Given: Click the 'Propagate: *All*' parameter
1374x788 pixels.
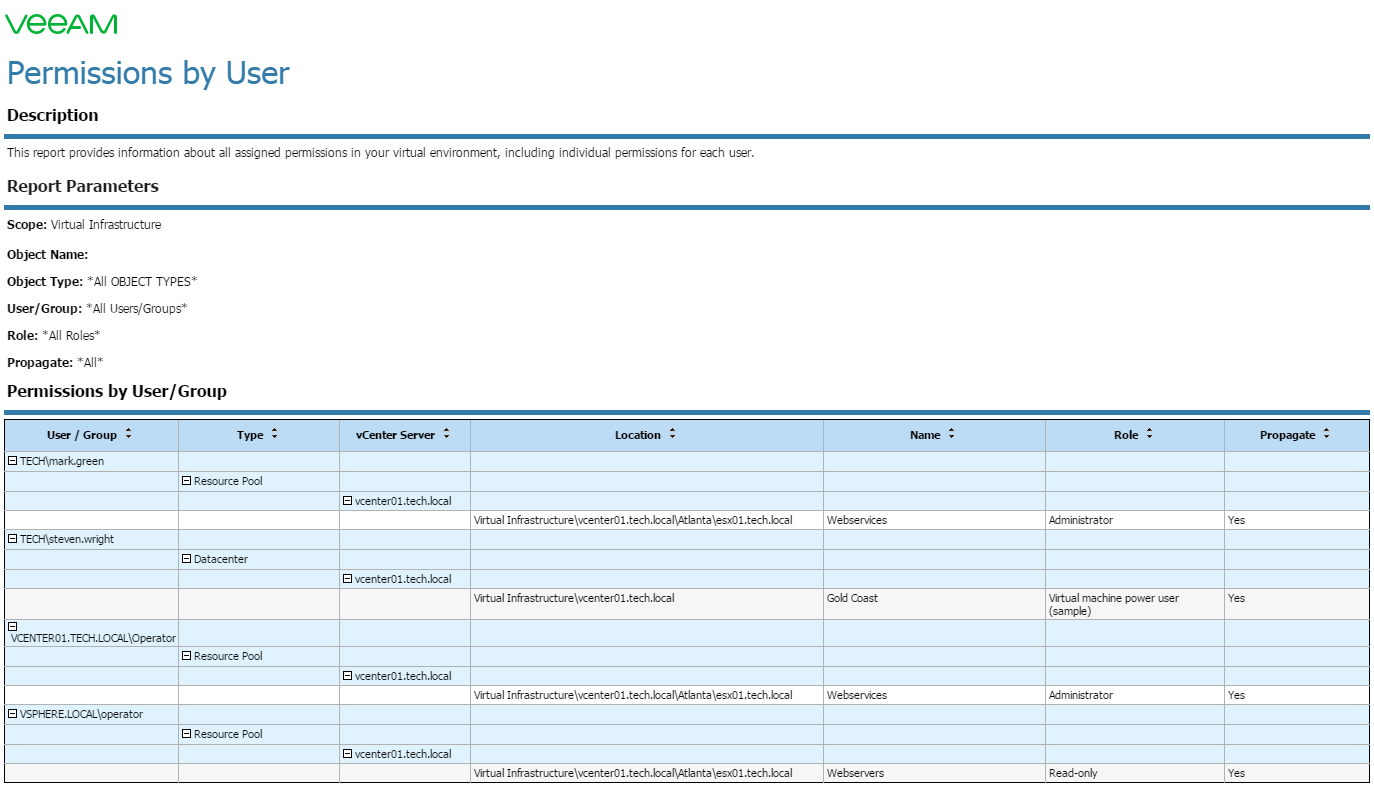Looking at the screenshot, I should (55, 363).
